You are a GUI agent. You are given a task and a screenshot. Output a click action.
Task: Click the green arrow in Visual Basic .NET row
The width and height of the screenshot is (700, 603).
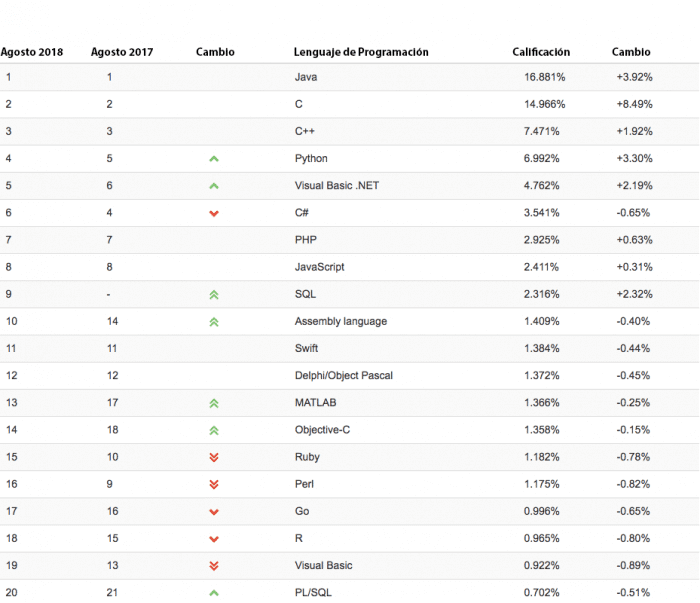214,186
